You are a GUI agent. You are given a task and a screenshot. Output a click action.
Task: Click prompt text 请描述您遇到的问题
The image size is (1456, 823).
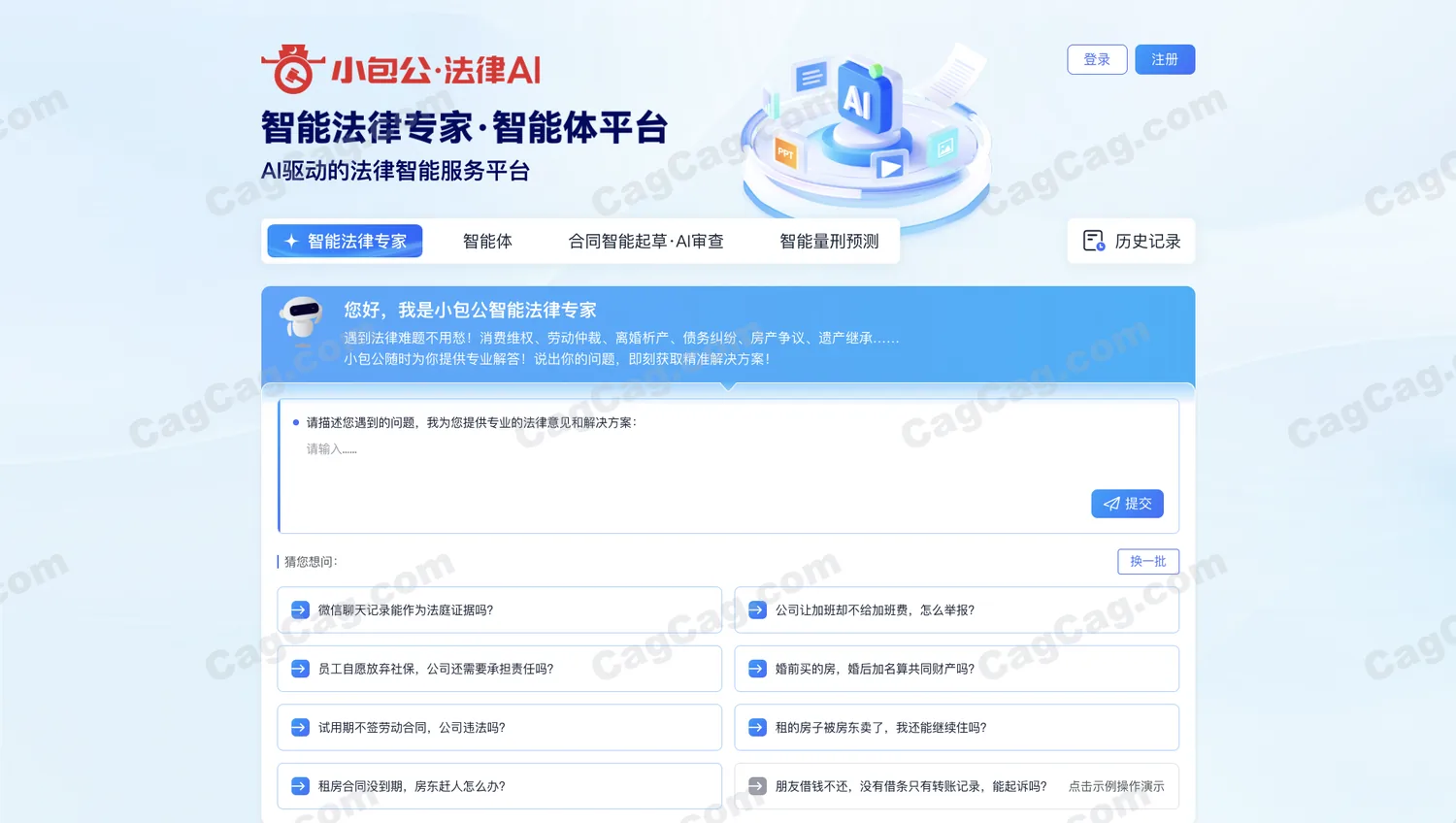472,422
